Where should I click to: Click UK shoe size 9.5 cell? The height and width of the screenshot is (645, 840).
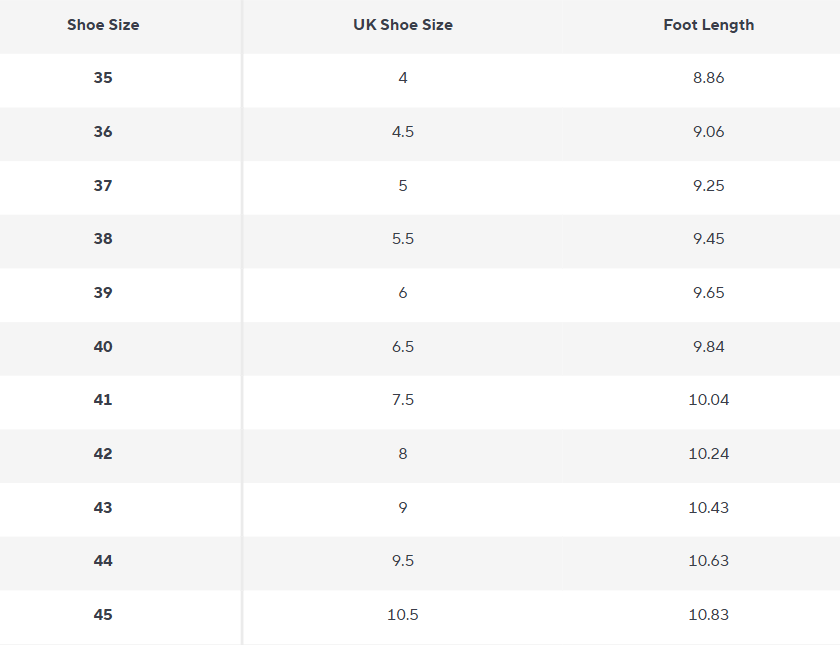[403, 561]
